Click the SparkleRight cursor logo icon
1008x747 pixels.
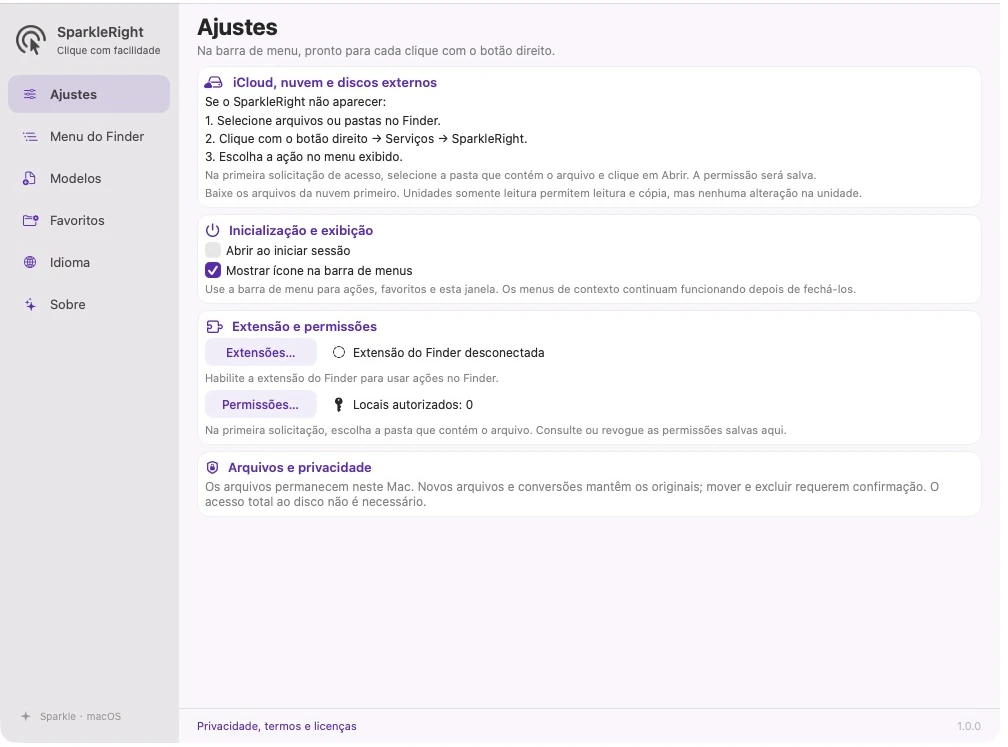click(x=31, y=40)
